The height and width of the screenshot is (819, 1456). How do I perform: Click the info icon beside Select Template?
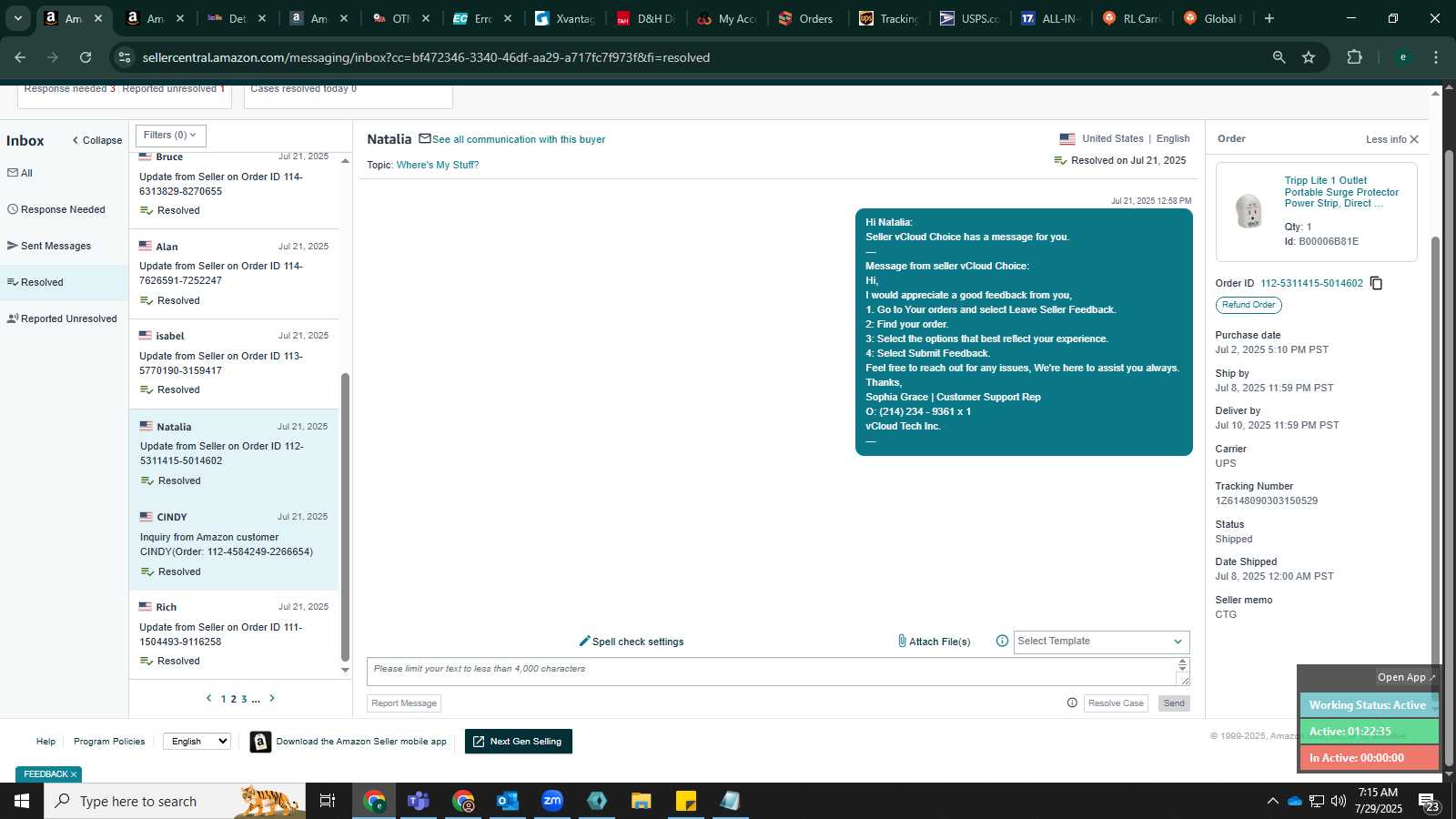(x=1002, y=641)
